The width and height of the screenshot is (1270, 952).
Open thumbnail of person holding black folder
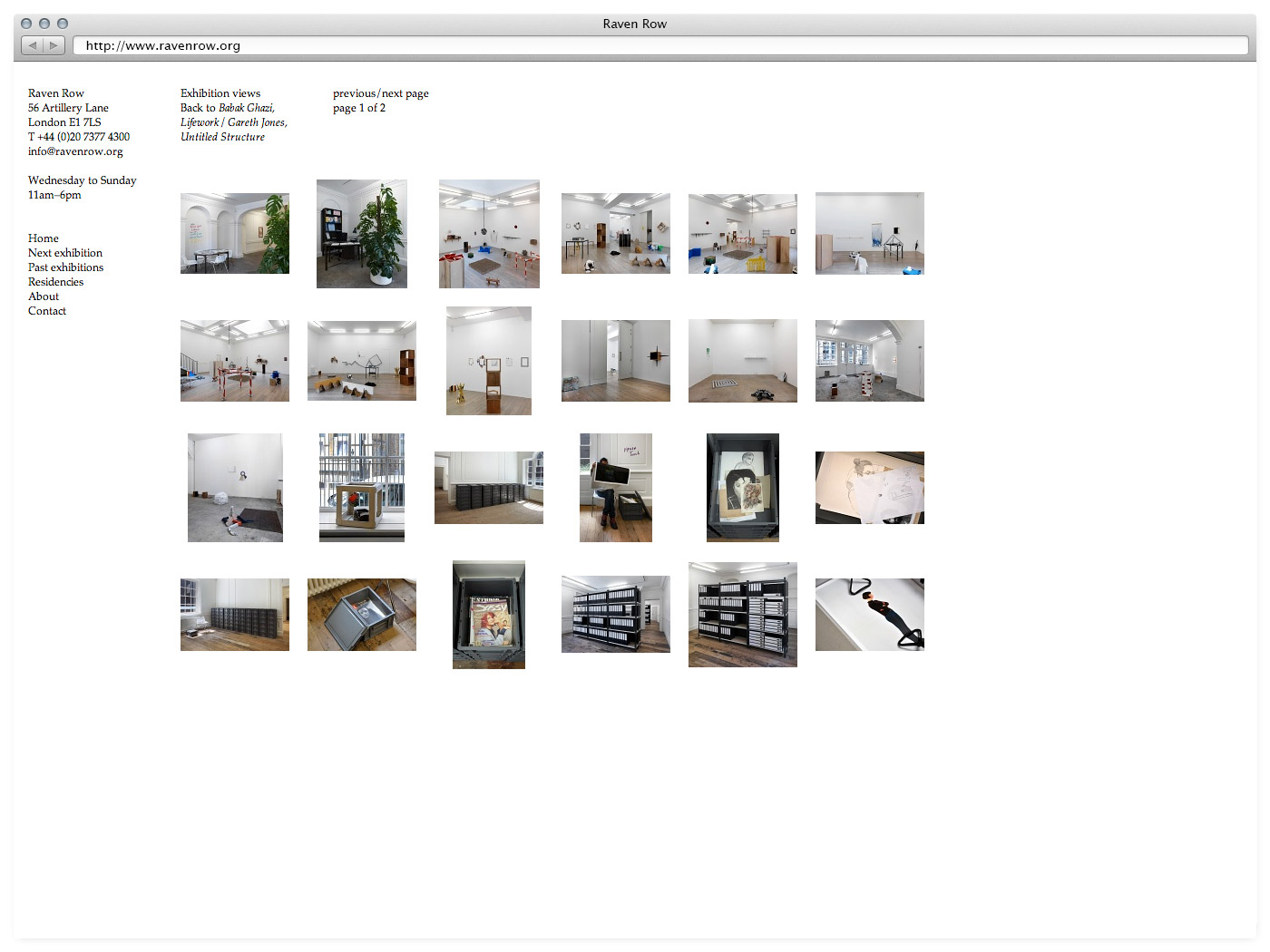click(615, 488)
